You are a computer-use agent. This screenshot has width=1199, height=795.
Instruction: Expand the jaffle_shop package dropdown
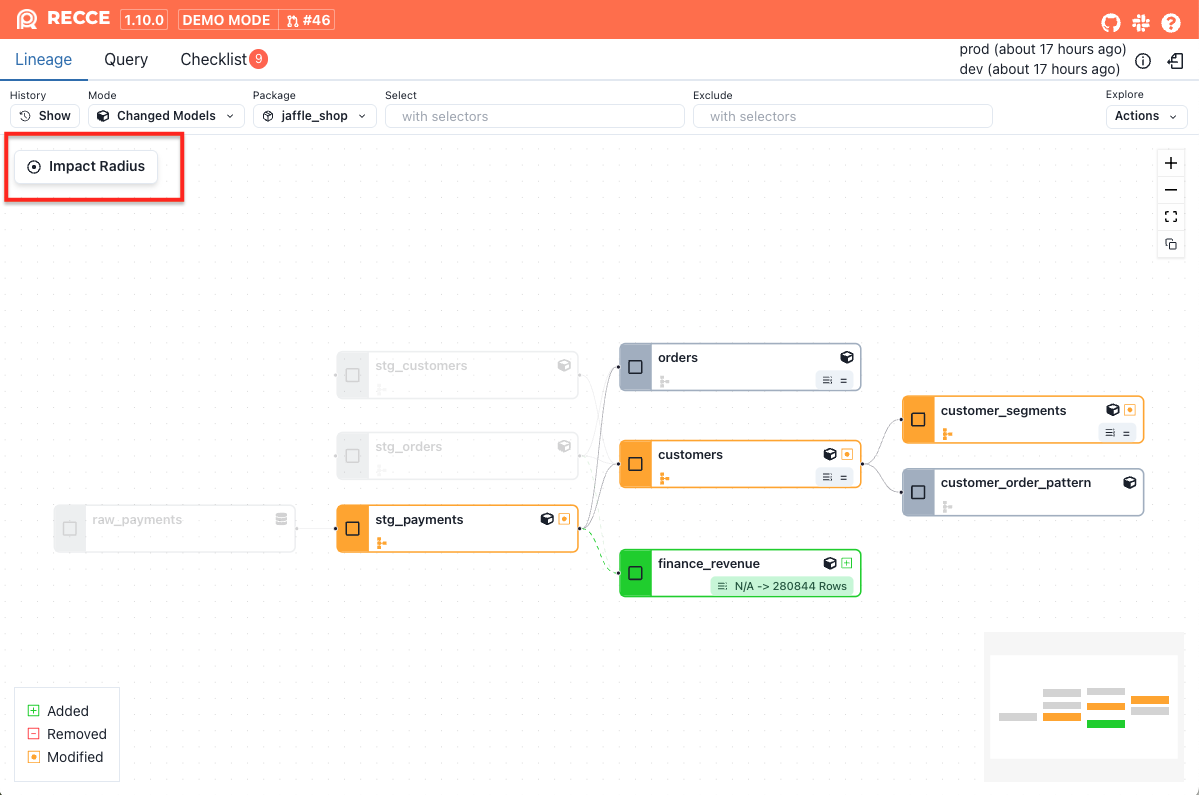point(315,116)
